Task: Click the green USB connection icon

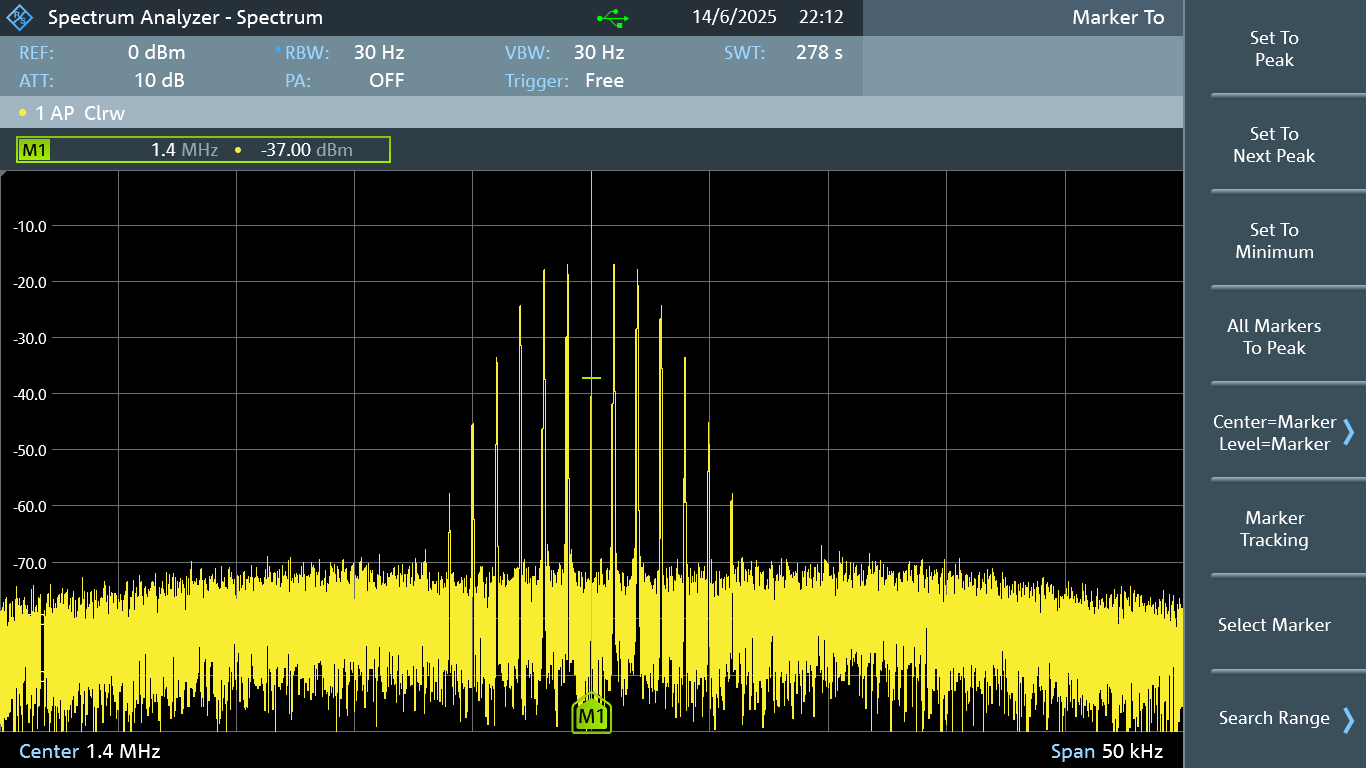Action: click(612, 18)
